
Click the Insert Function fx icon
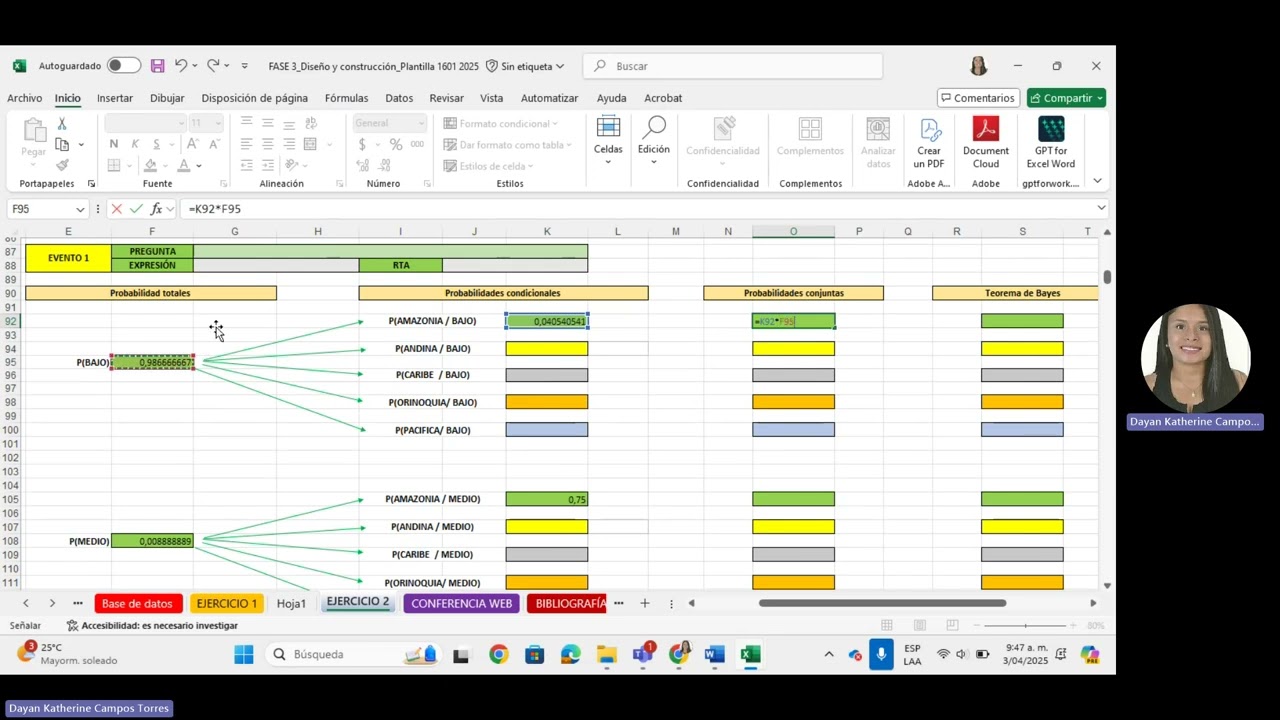tap(156, 209)
